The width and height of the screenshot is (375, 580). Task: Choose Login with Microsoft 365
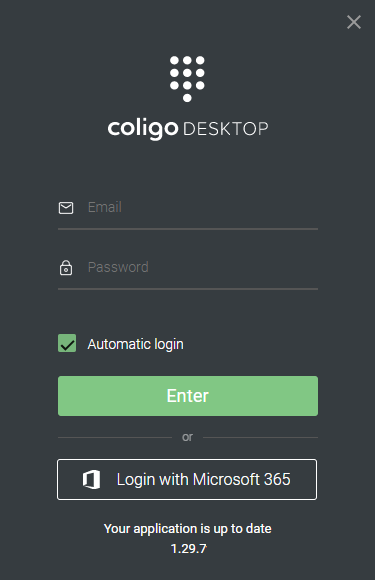pyautogui.click(x=187, y=479)
